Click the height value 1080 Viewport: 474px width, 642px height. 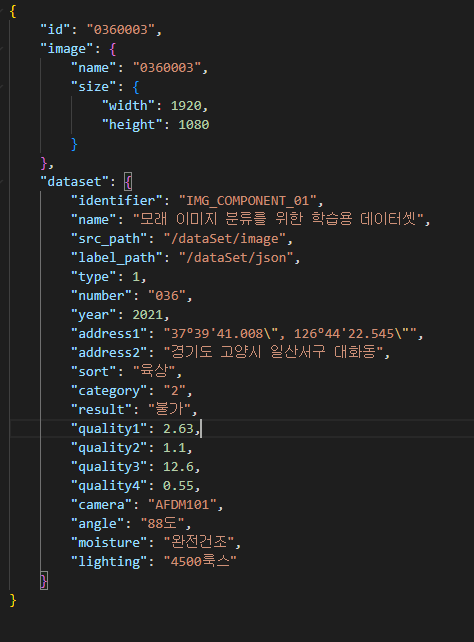194,124
